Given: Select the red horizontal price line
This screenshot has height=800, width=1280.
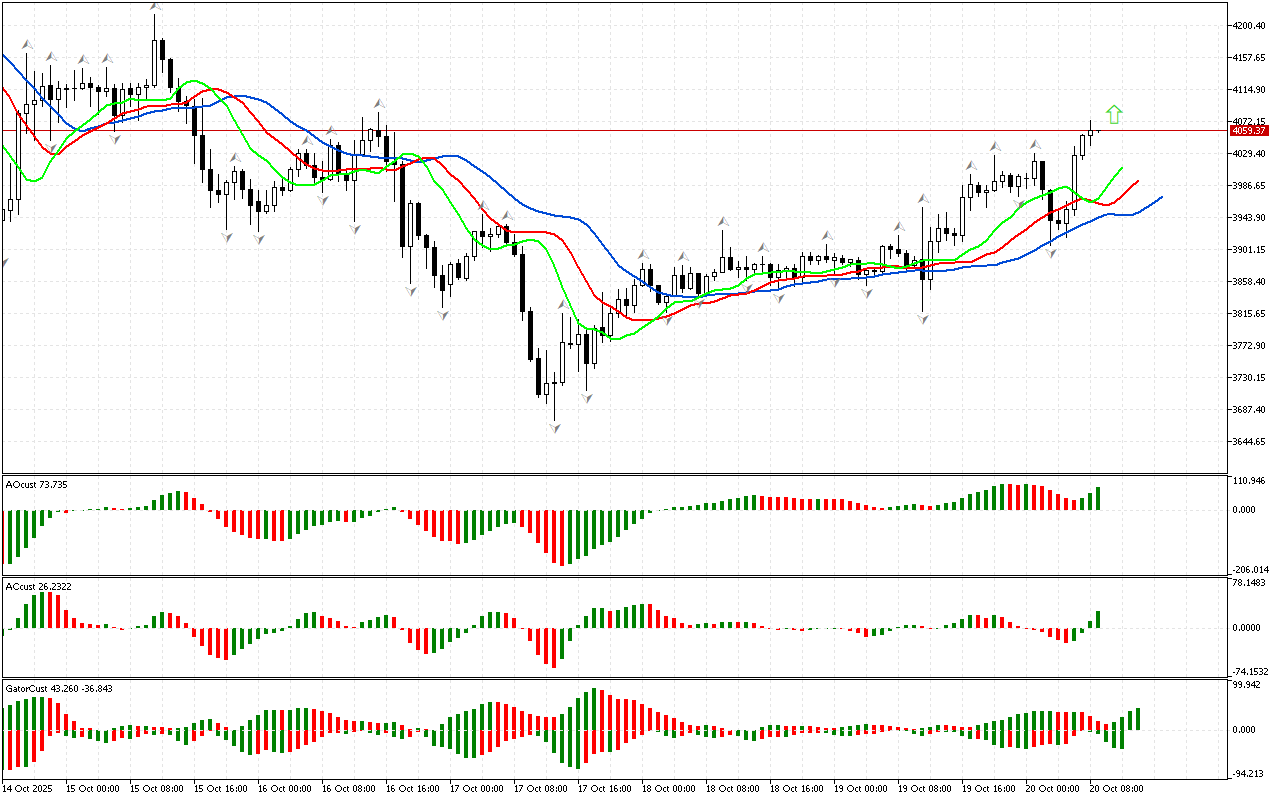Looking at the screenshot, I should click(x=600, y=130).
